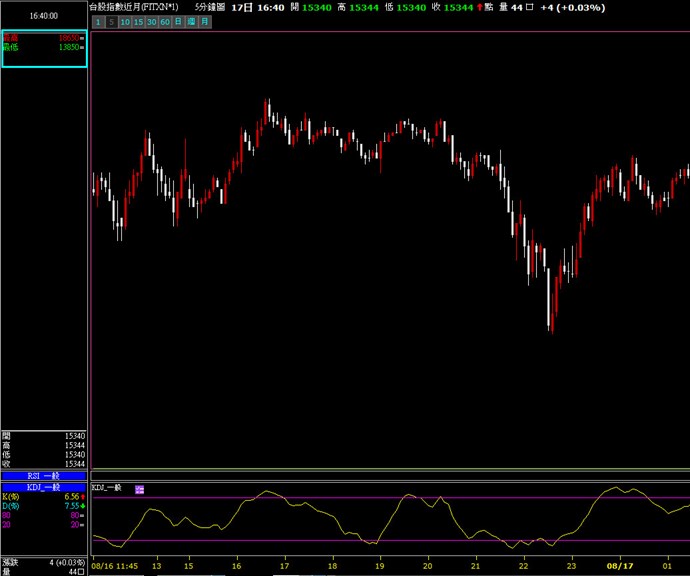
Task: Click the 20 lower threshold line setting
Action: [x=44, y=524]
